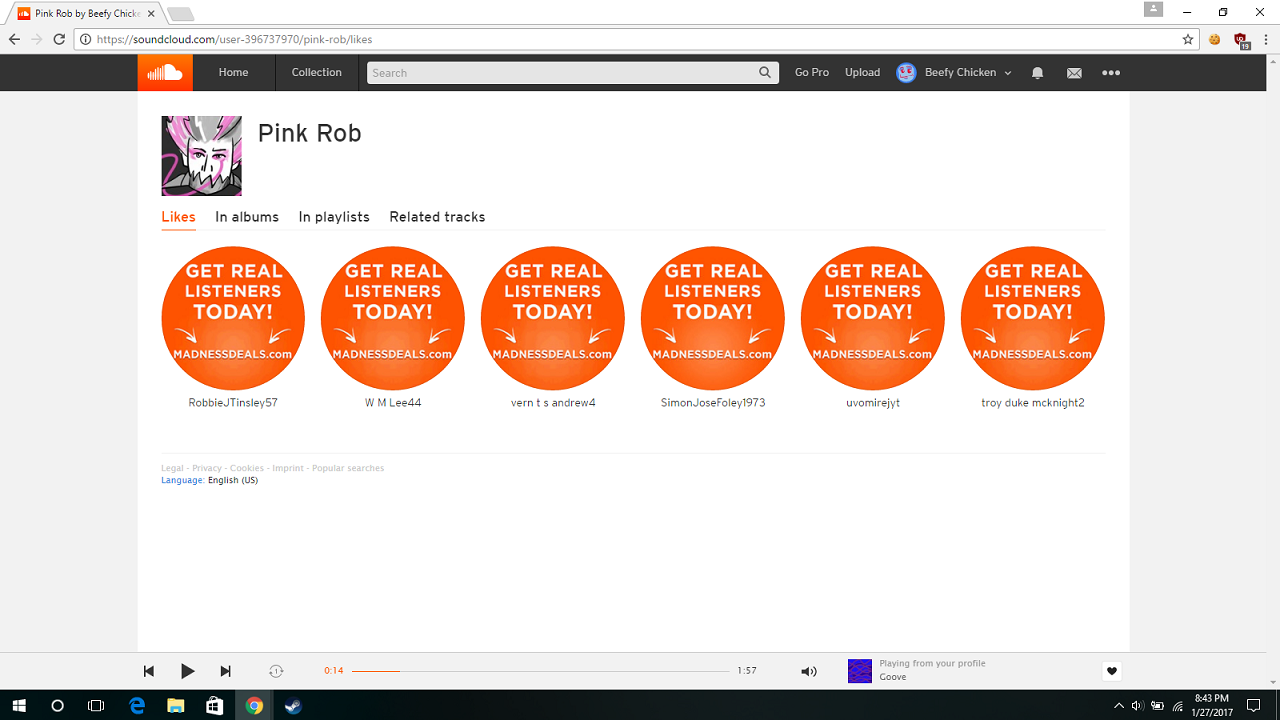Select the Likes tab
The width and height of the screenshot is (1280, 720).
coord(178,217)
